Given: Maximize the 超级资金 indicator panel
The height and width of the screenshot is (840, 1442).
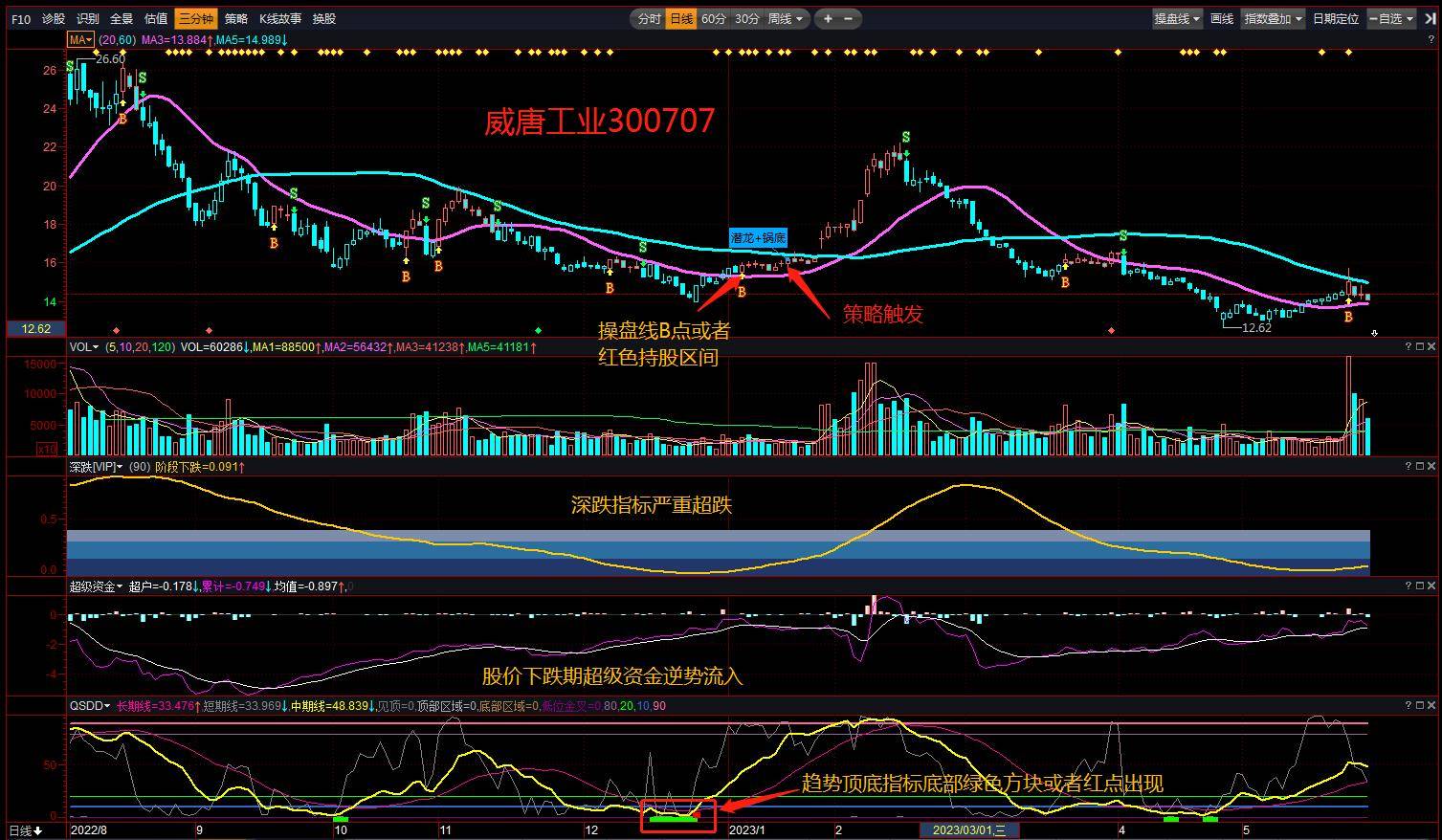Looking at the screenshot, I should (1420, 586).
